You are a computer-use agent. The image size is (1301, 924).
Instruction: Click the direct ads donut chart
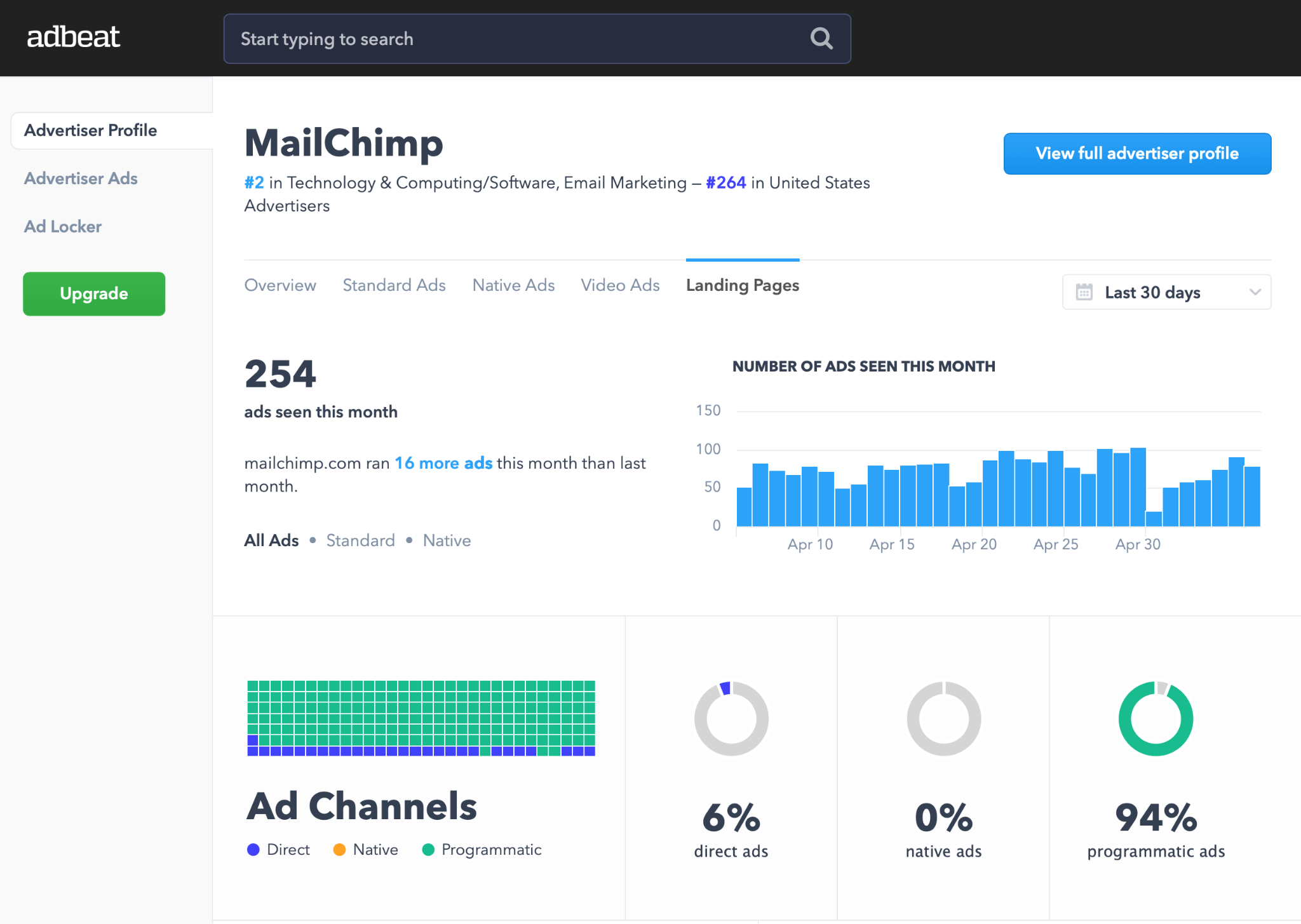click(x=731, y=718)
